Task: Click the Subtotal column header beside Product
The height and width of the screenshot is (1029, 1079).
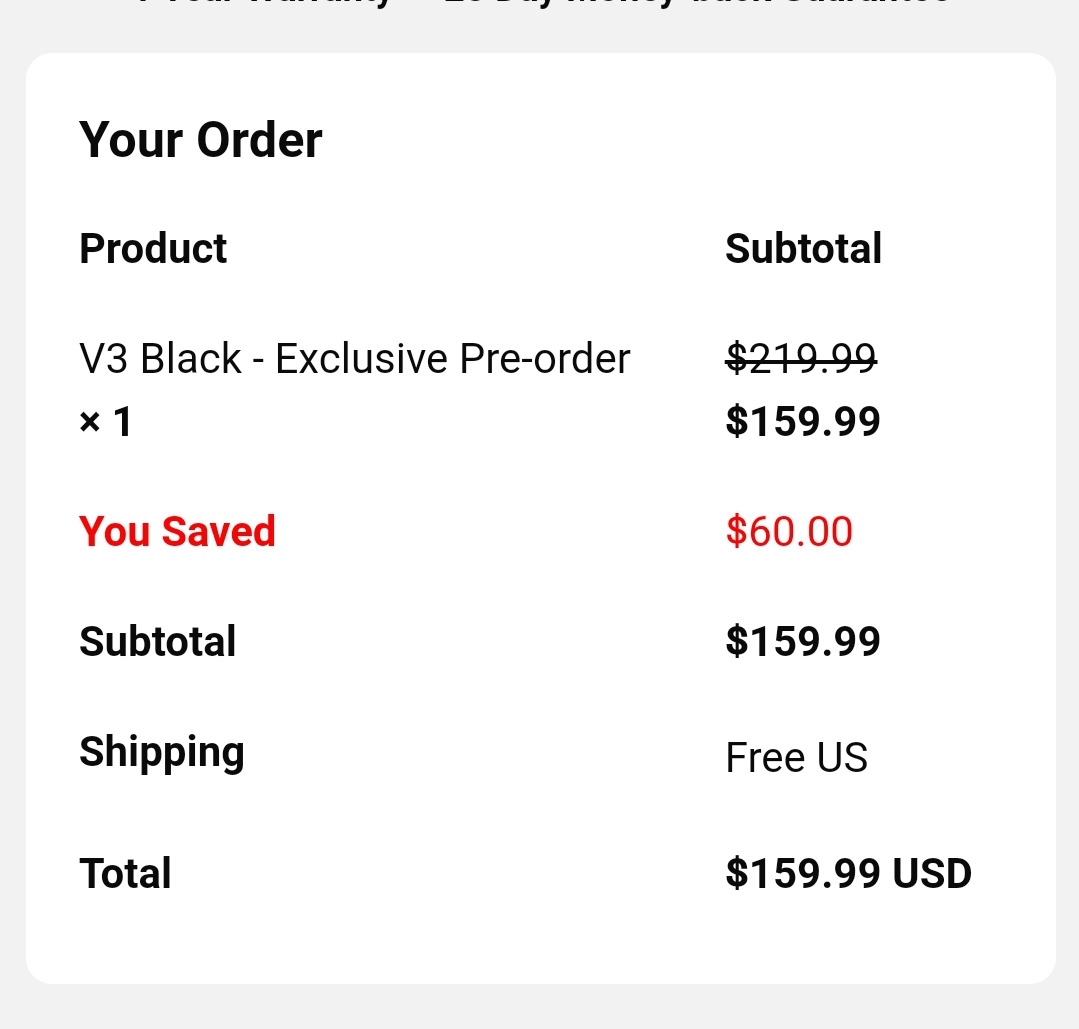Action: pos(803,249)
